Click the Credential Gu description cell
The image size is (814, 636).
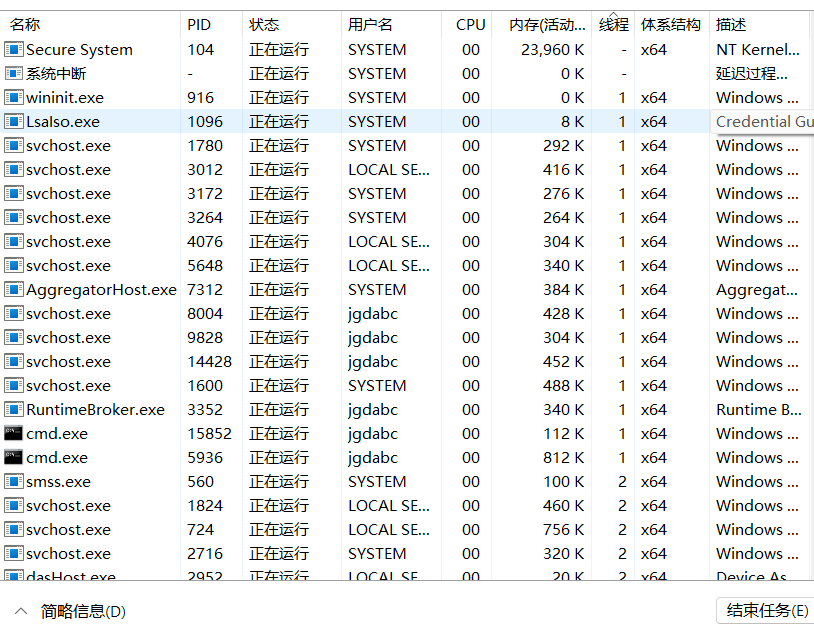tap(764, 121)
